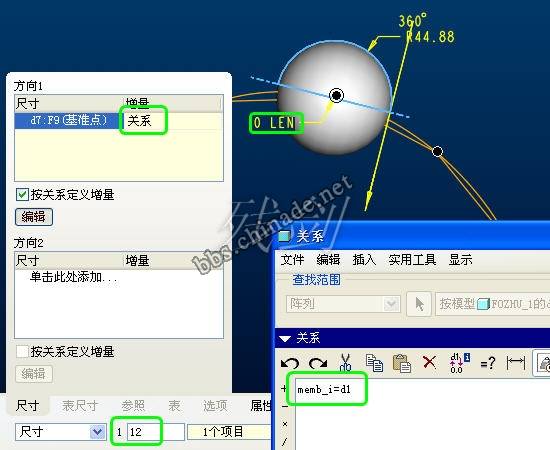550x450 pixels.
Task: Open the 实用工具 menu
Action: tap(412, 260)
